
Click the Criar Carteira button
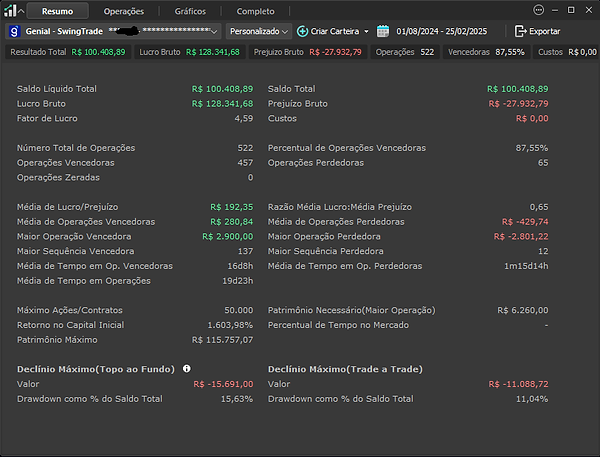pos(335,31)
